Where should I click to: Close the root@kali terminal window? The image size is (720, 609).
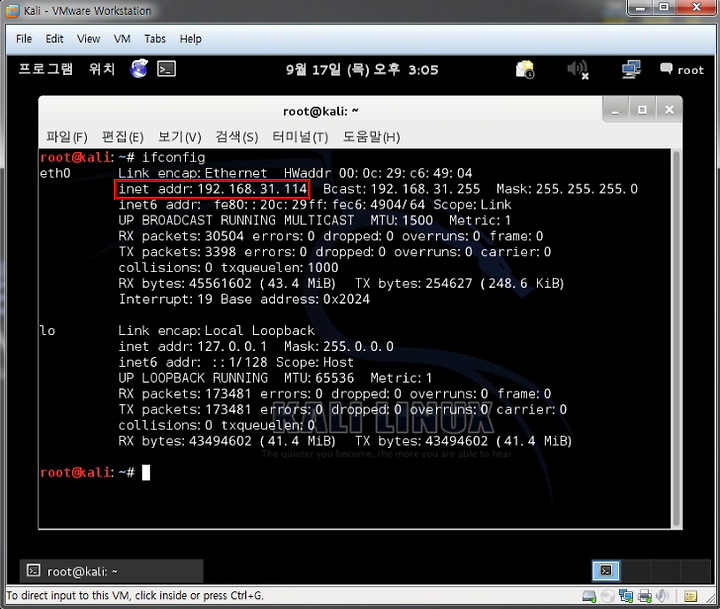point(669,110)
